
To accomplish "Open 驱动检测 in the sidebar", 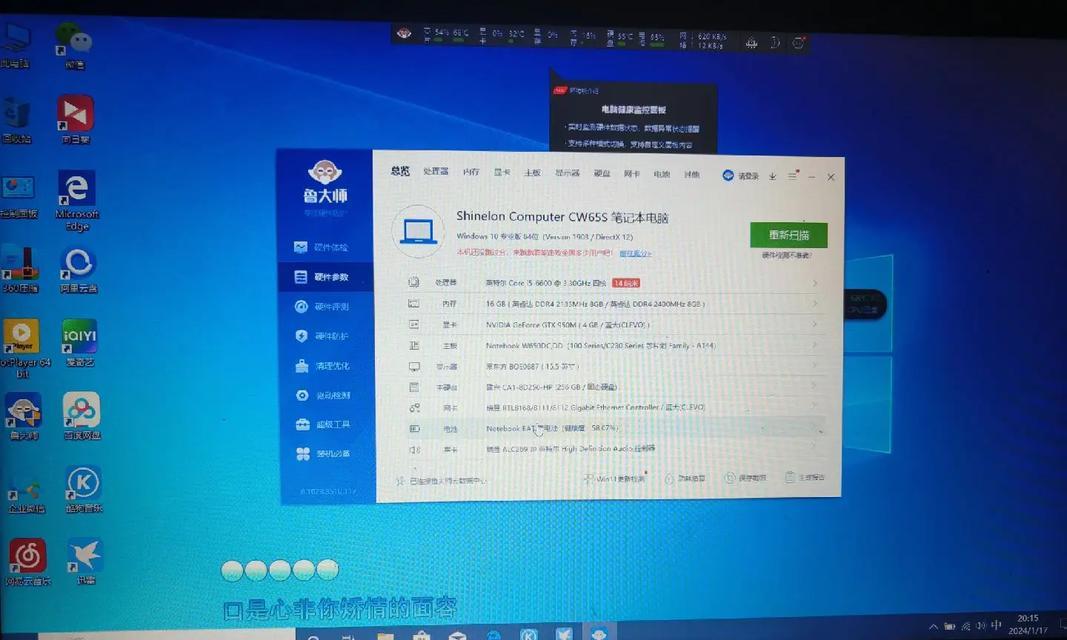I will pos(323,395).
